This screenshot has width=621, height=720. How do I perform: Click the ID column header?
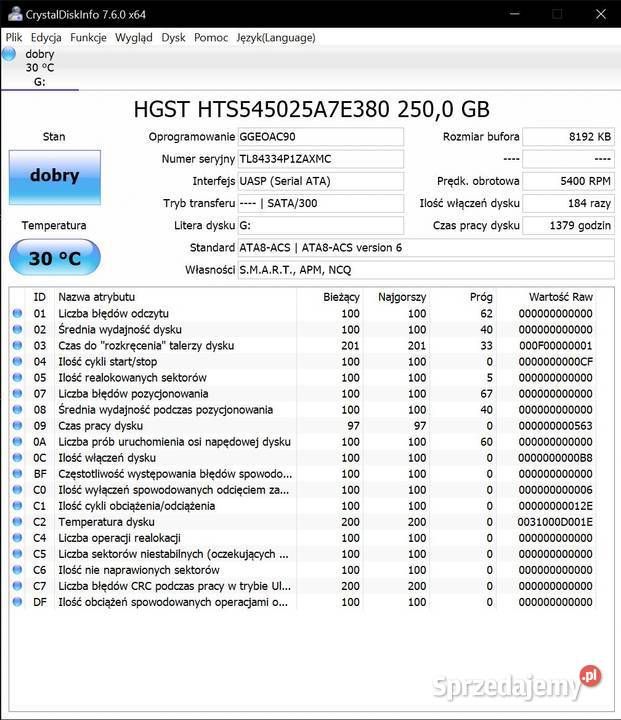click(x=40, y=297)
